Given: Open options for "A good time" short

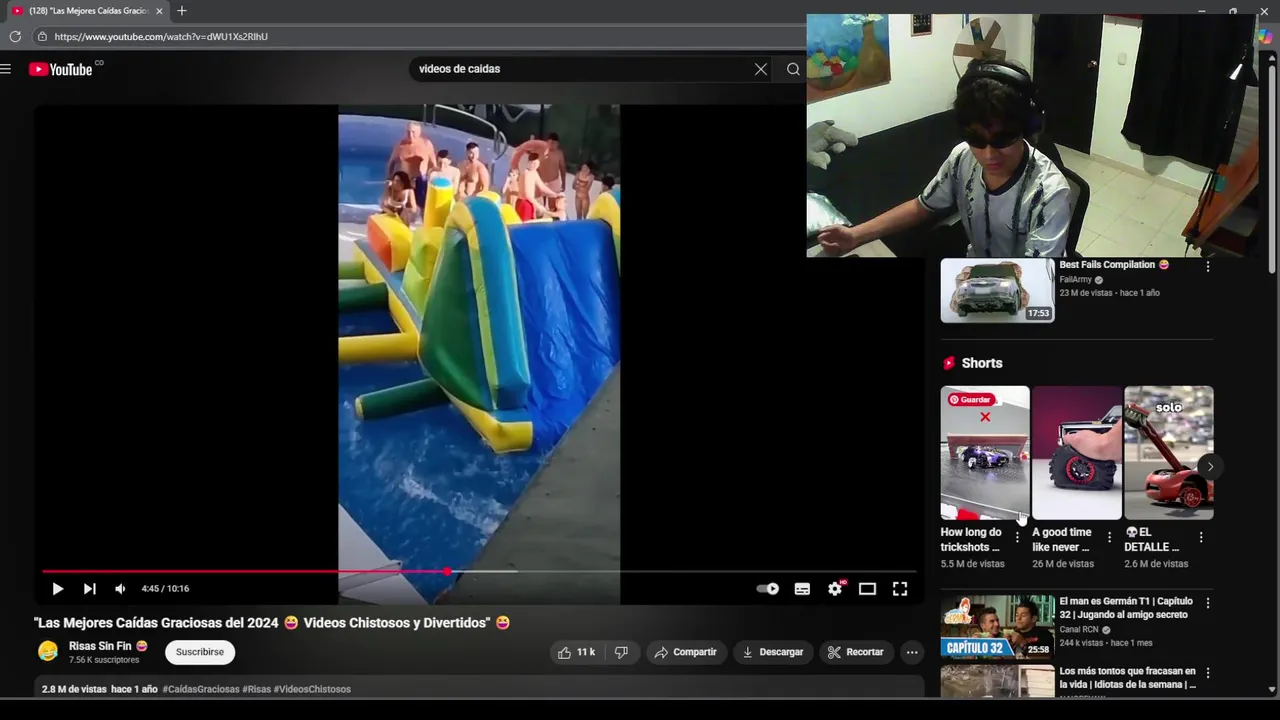Looking at the screenshot, I should coord(1109,538).
